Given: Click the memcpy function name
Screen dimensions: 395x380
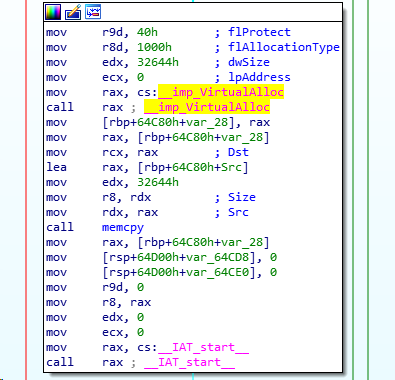Looking at the screenshot, I should click(123, 227).
